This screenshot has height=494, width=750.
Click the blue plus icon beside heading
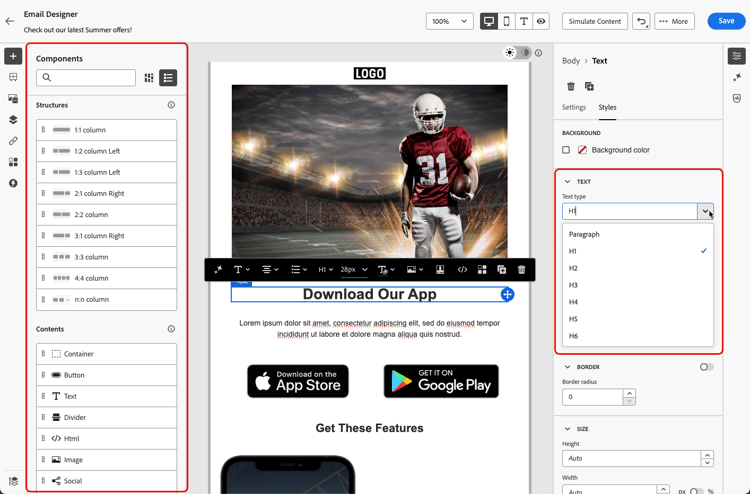click(507, 295)
